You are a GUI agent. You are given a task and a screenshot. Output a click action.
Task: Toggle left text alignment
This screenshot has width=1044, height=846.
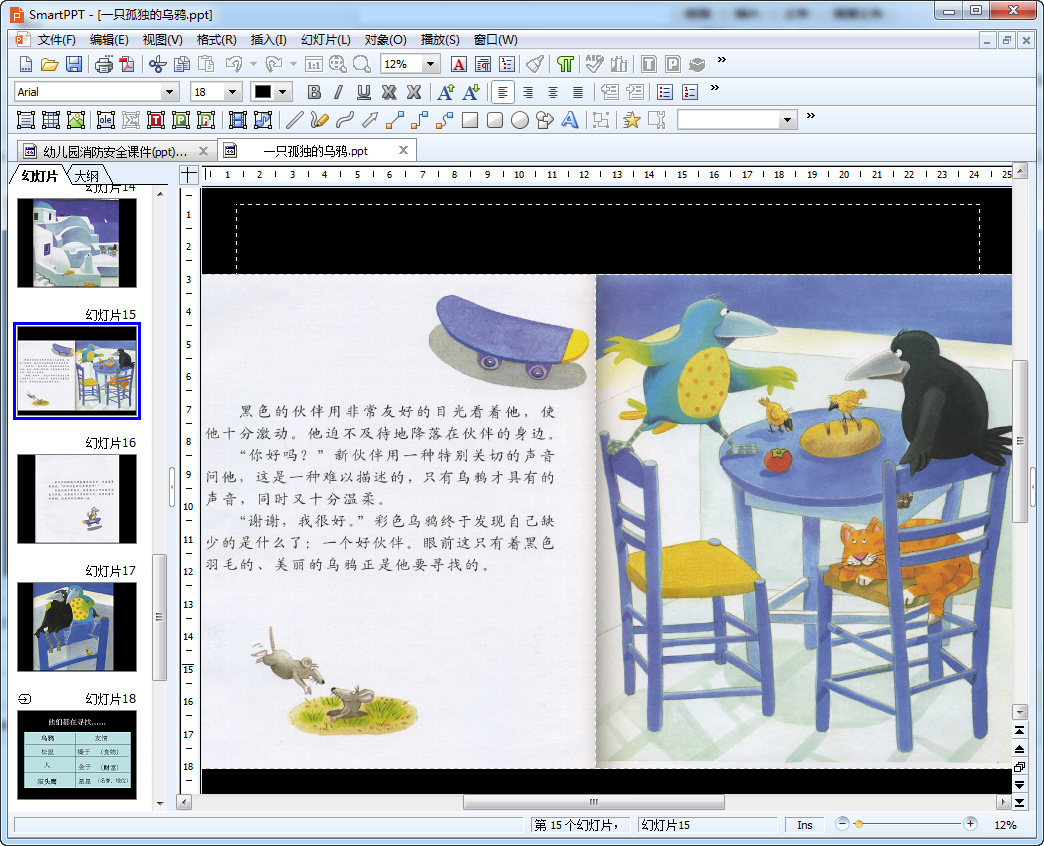click(503, 92)
